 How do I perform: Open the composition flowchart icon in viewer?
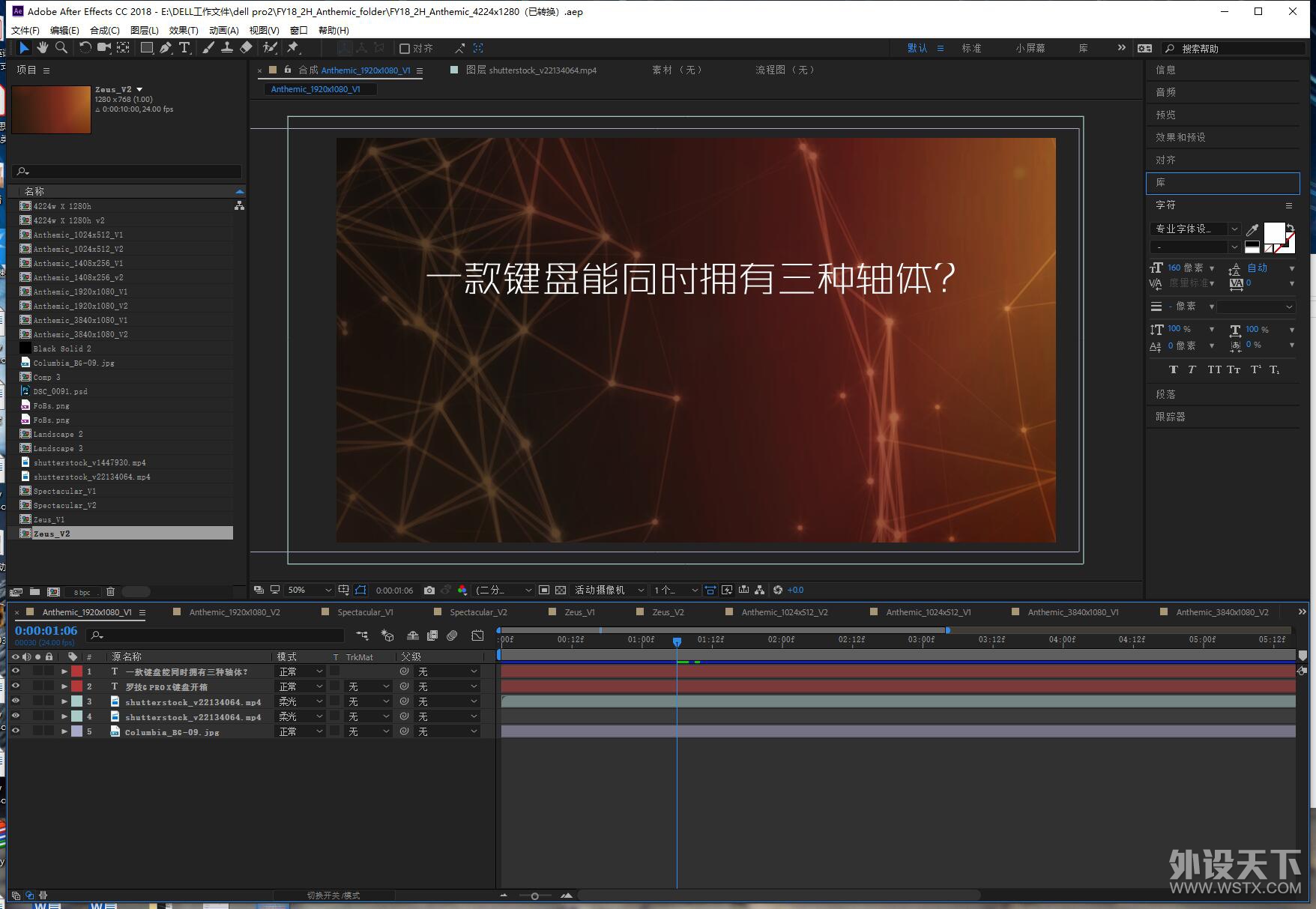pos(759,591)
